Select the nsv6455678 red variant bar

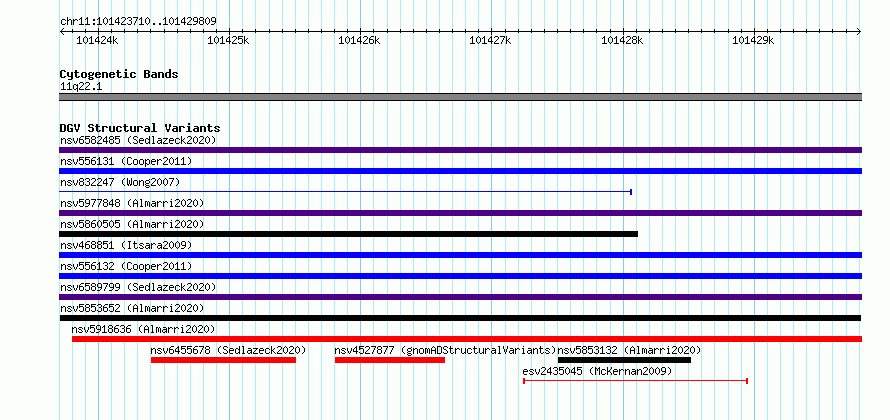pyautogui.click(x=224, y=360)
